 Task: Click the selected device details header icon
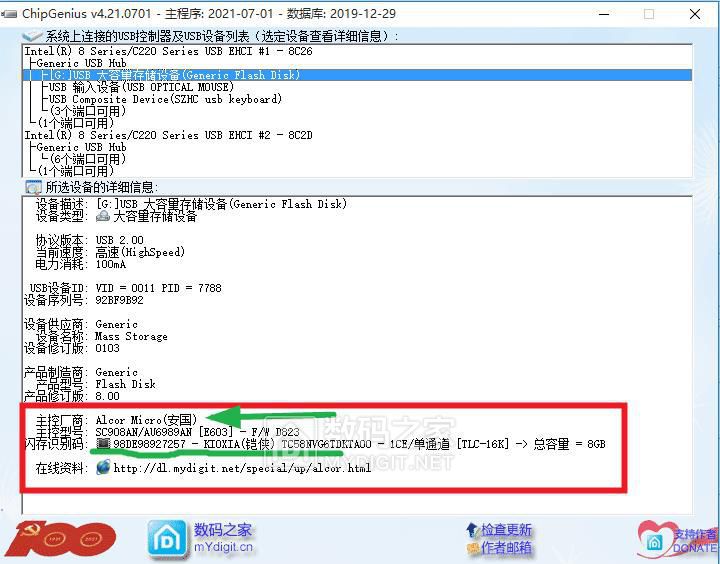pos(34,187)
